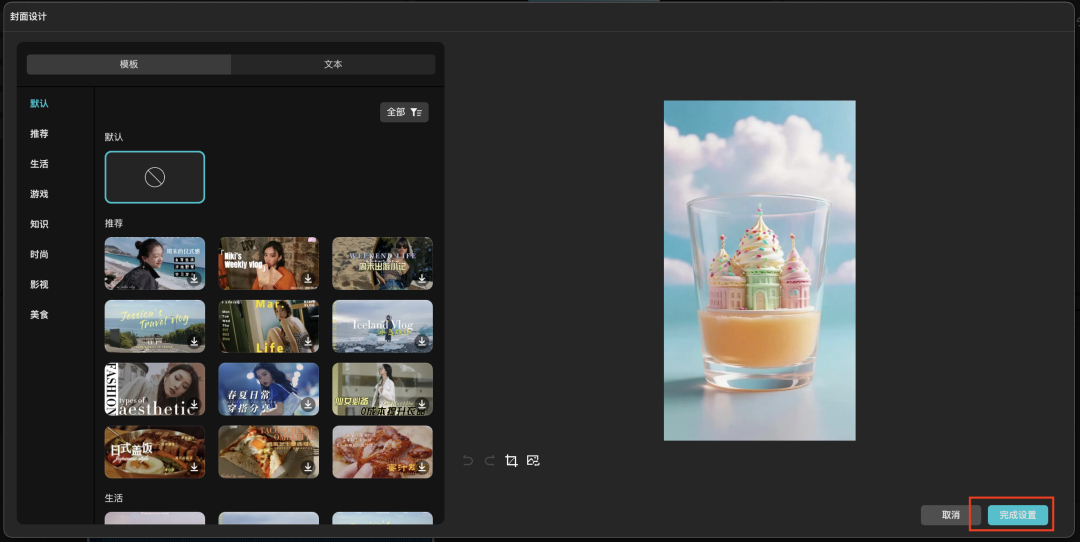1080x542 pixels.
Task: Download the Iceland Vlog template
Action: (x=422, y=342)
